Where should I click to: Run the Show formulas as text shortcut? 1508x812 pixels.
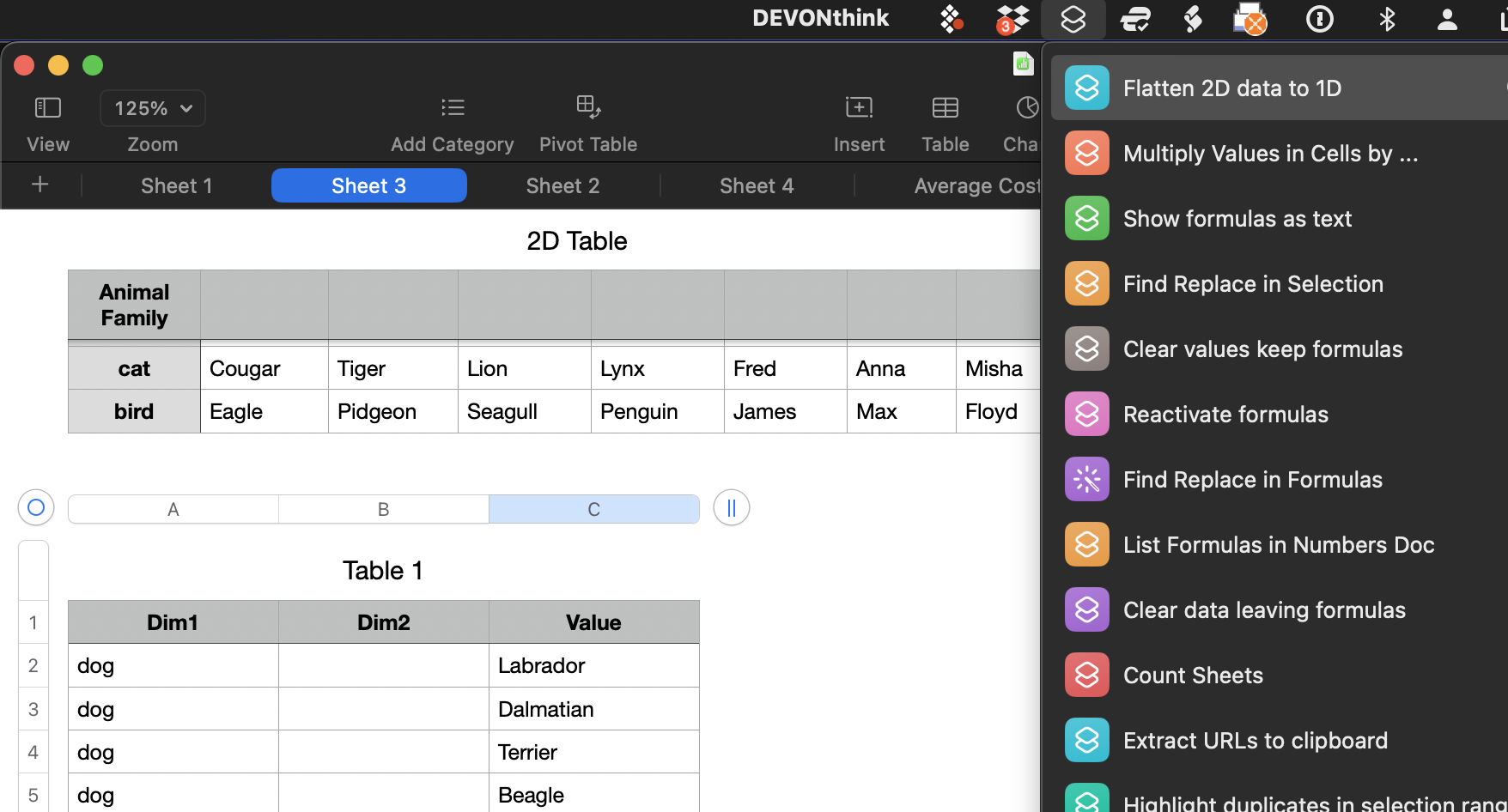click(x=1237, y=219)
